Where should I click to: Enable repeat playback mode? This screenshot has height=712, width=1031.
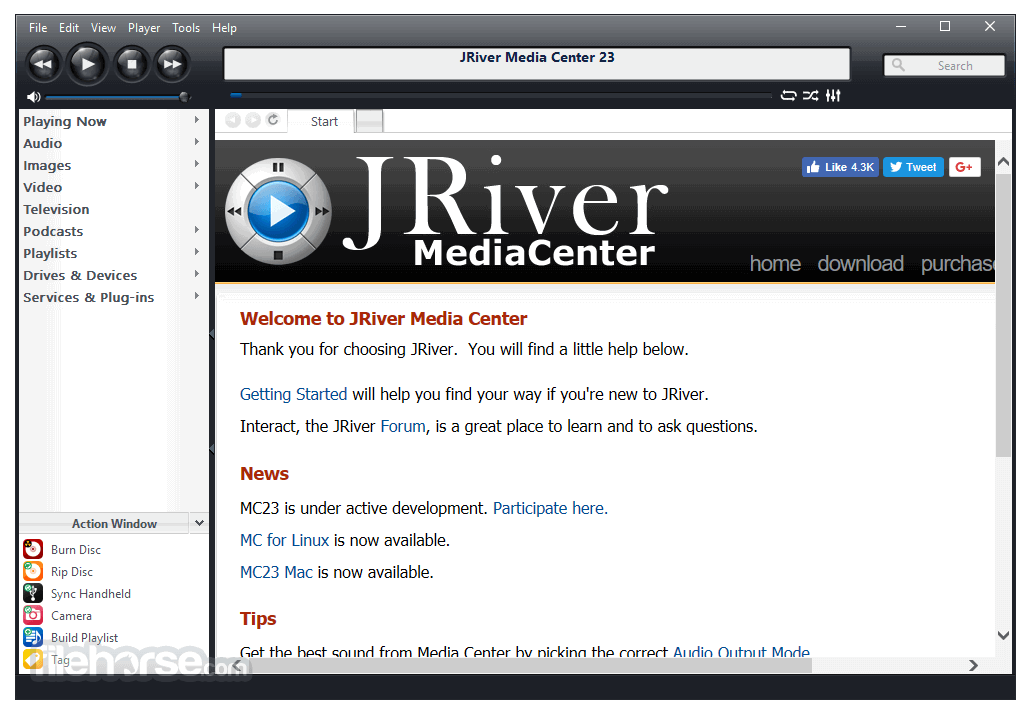[789, 95]
